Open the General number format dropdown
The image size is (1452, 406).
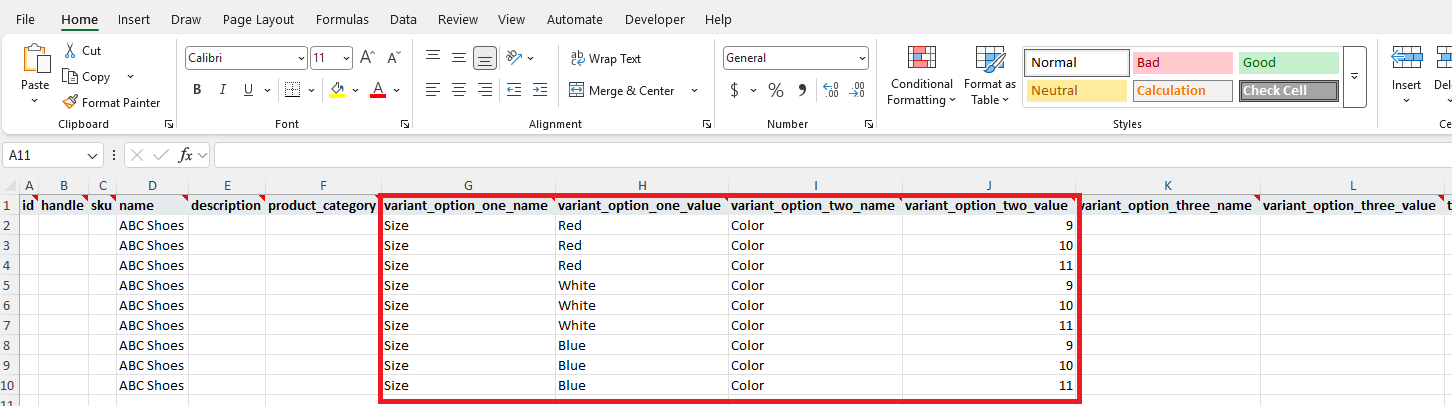[861, 58]
